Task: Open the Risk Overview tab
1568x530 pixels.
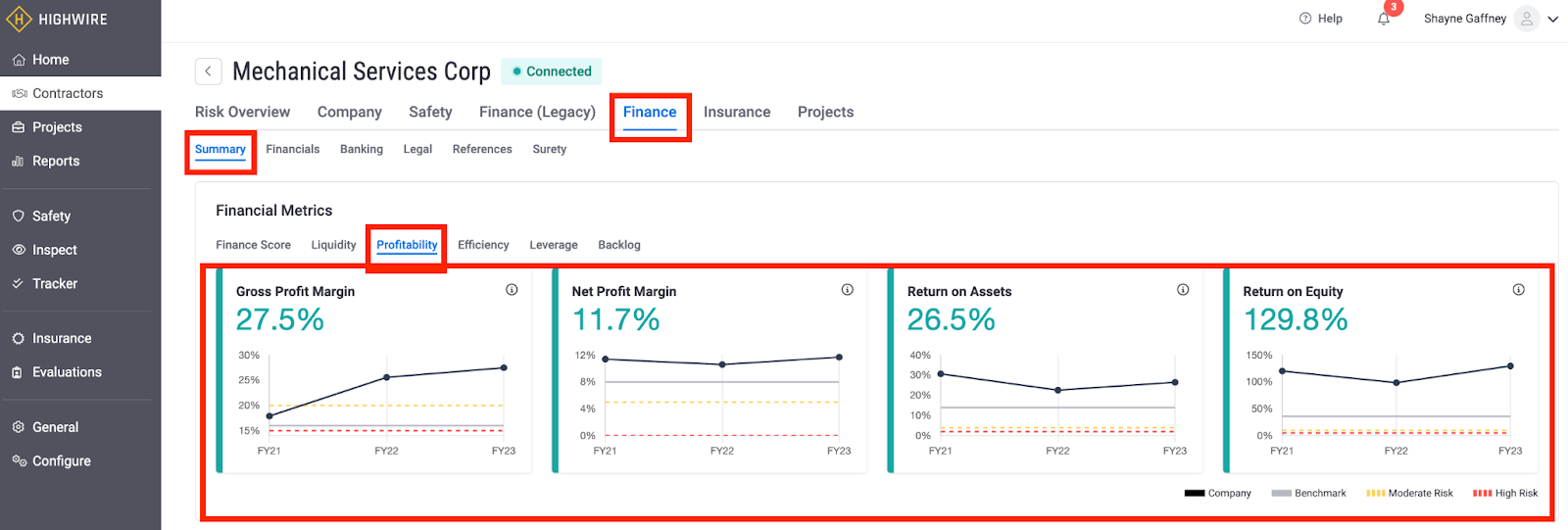Action: click(242, 112)
